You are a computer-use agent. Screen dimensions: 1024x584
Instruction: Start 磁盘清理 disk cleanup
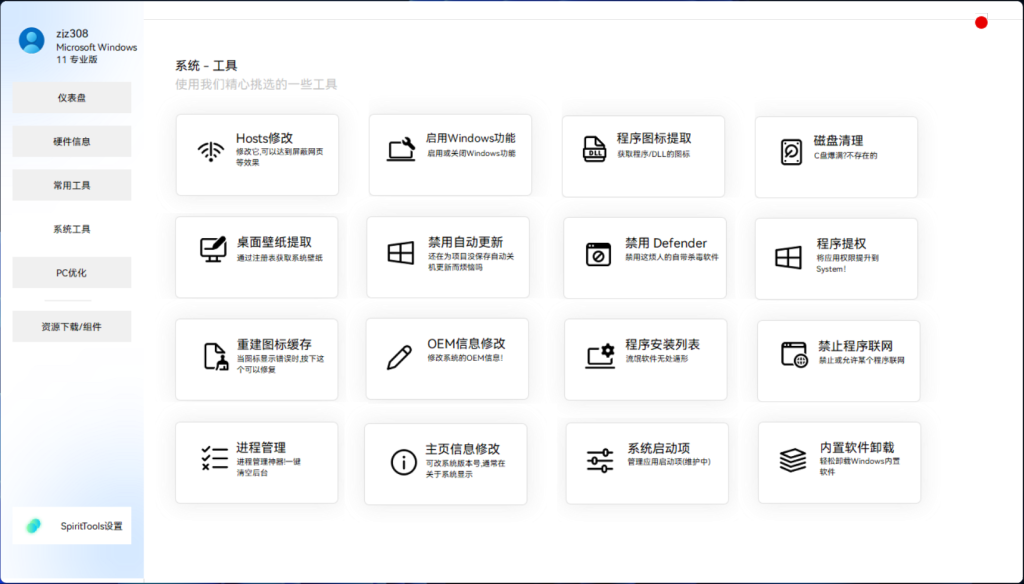[838, 156]
